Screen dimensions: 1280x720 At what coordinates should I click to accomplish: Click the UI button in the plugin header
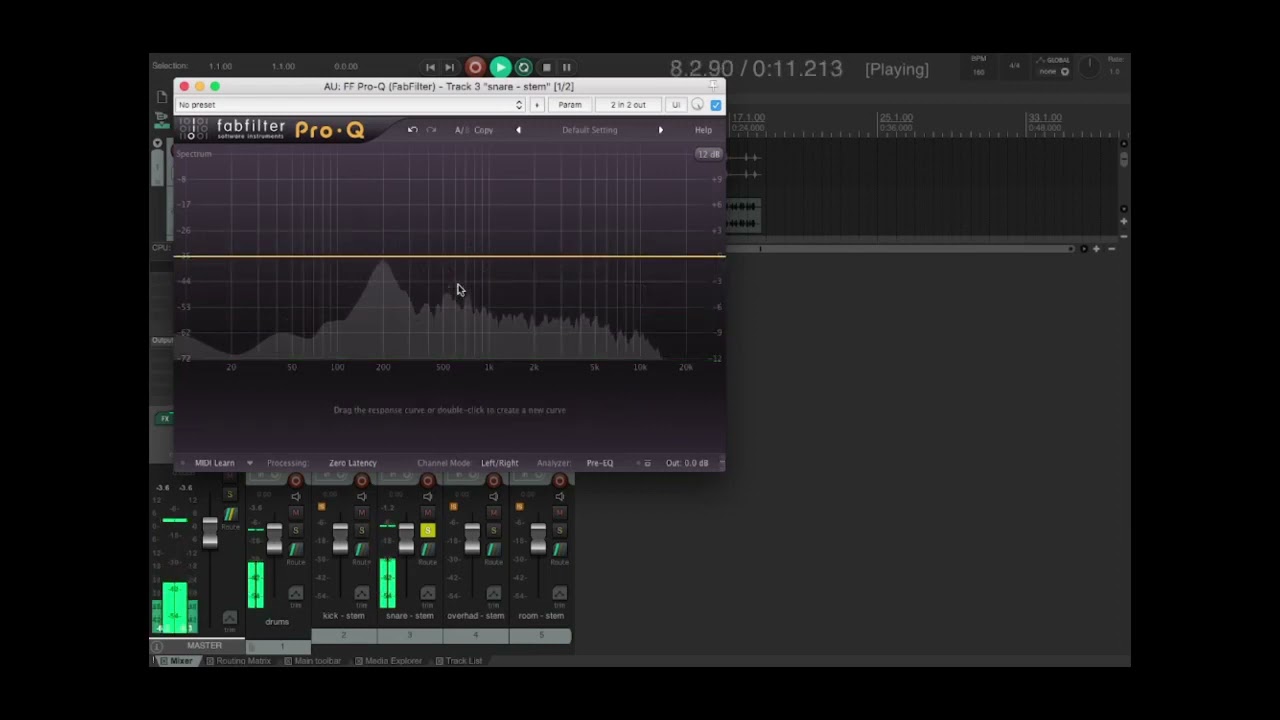point(676,105)
